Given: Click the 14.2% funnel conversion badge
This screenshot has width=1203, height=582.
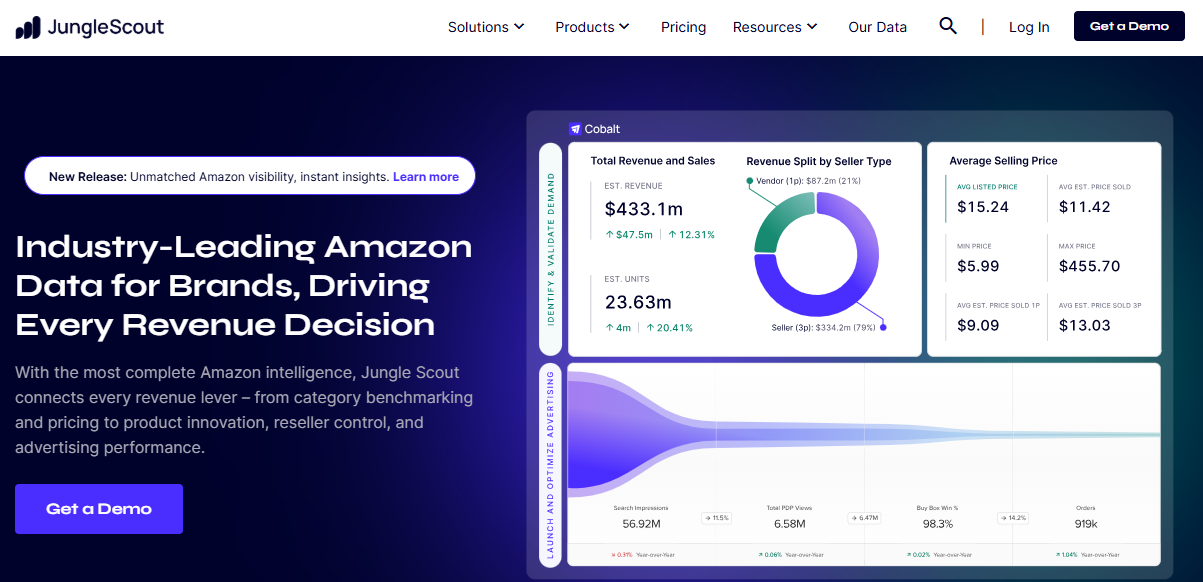Looking at the screenshot, I should coord(1012,518).
